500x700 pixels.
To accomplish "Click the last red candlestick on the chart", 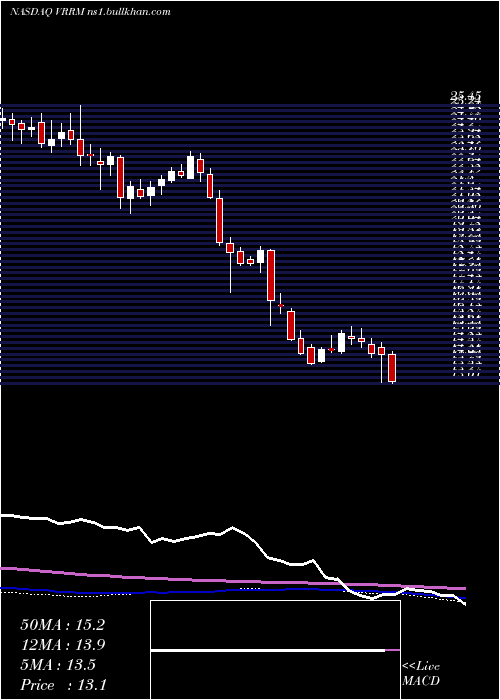I will [392, 368].
